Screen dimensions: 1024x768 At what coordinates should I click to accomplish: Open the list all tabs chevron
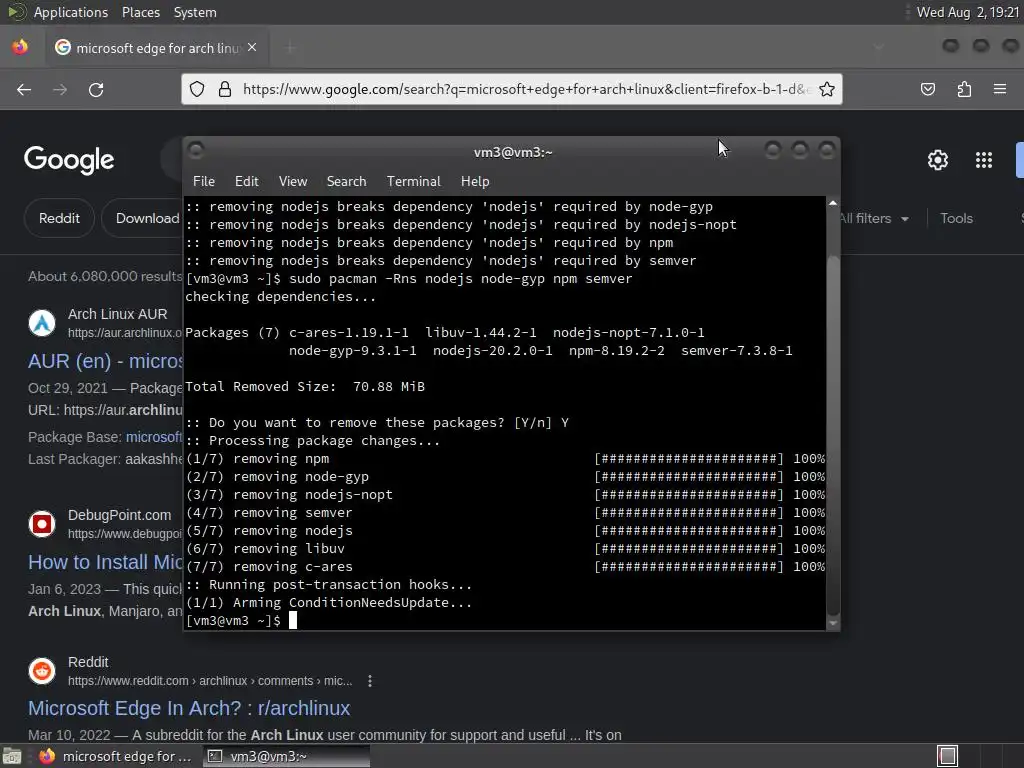click(878, 48)
